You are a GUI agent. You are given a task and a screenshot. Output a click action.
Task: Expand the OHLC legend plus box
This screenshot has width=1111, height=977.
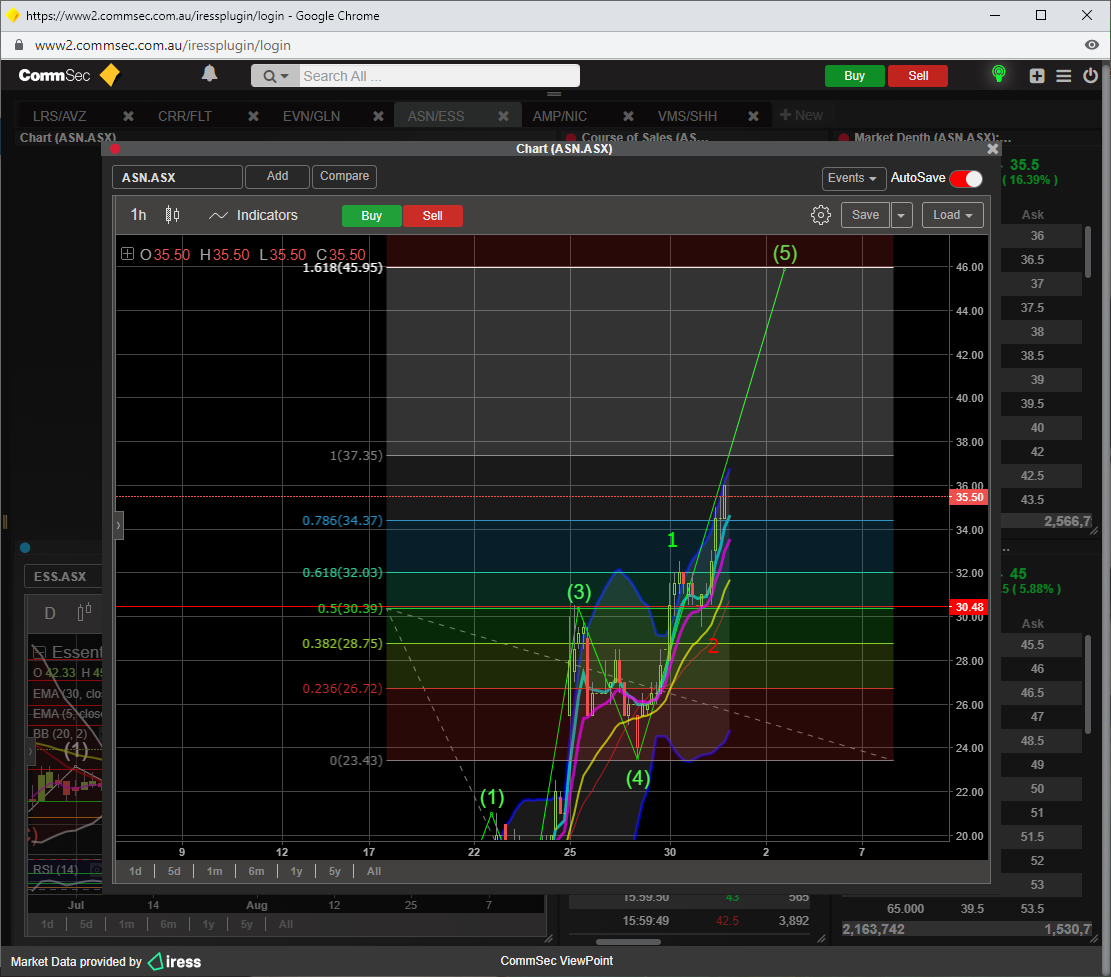point(127,254)
